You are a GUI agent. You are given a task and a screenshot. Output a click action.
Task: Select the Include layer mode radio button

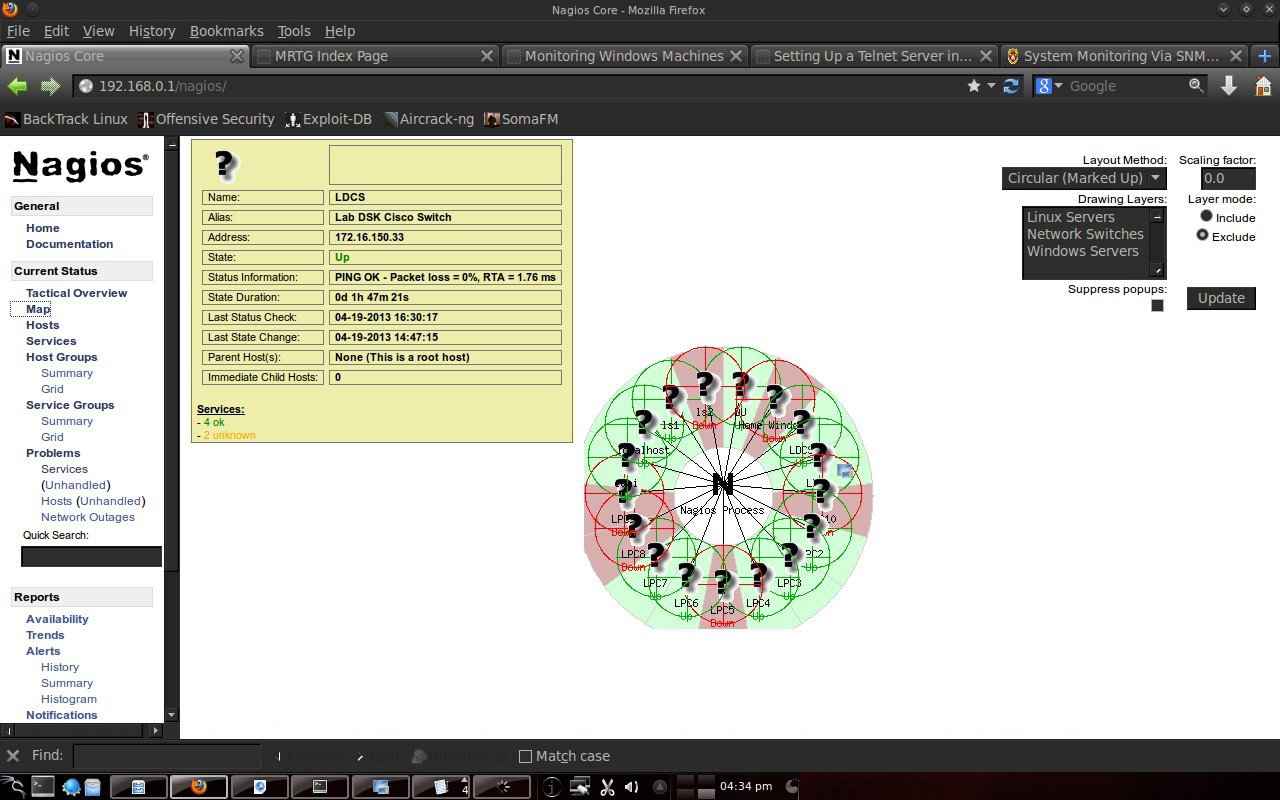[1206, 216]
